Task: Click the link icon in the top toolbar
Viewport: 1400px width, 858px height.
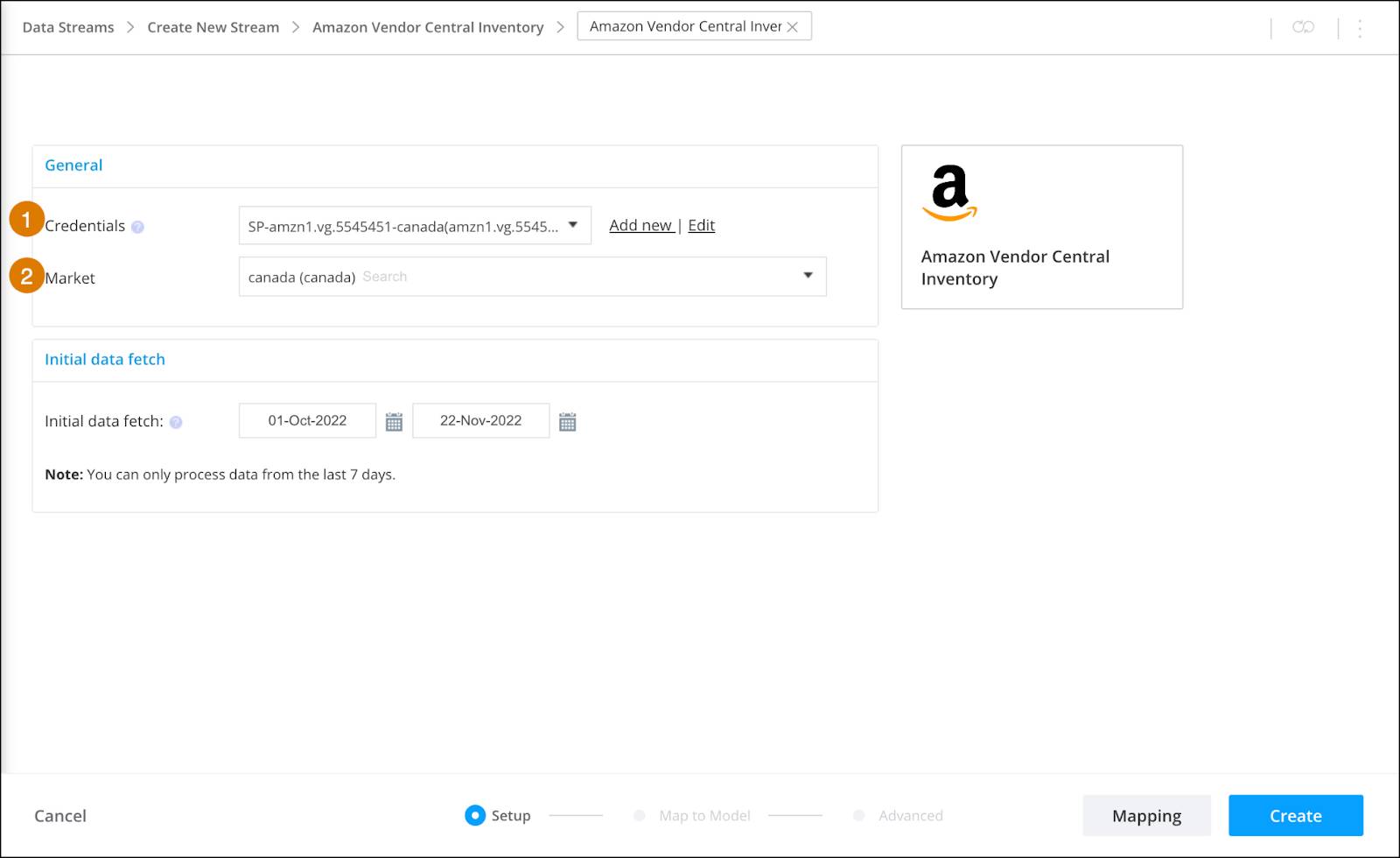Action: click(1303, 27)
